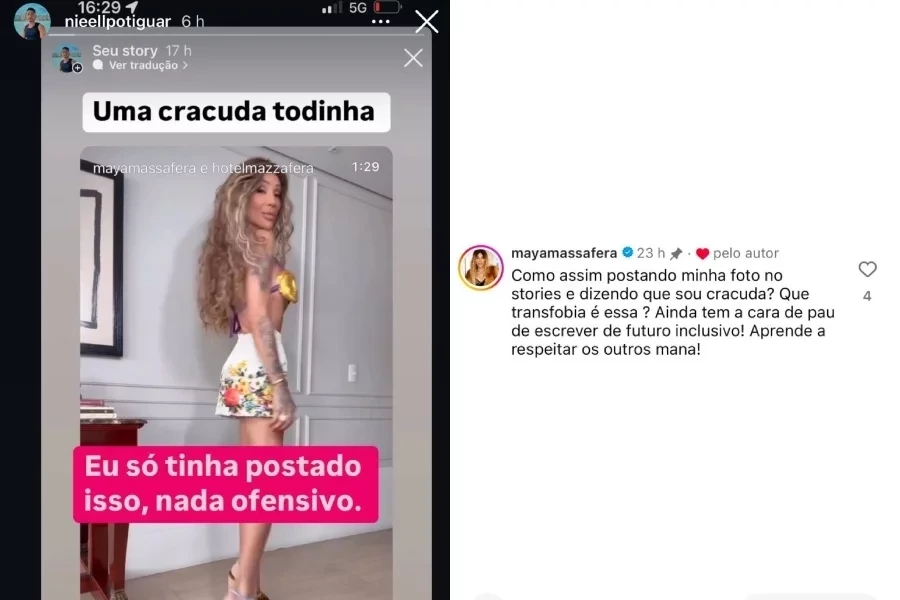
Task: Click the red heart liked by author icon
Action: 703,253
